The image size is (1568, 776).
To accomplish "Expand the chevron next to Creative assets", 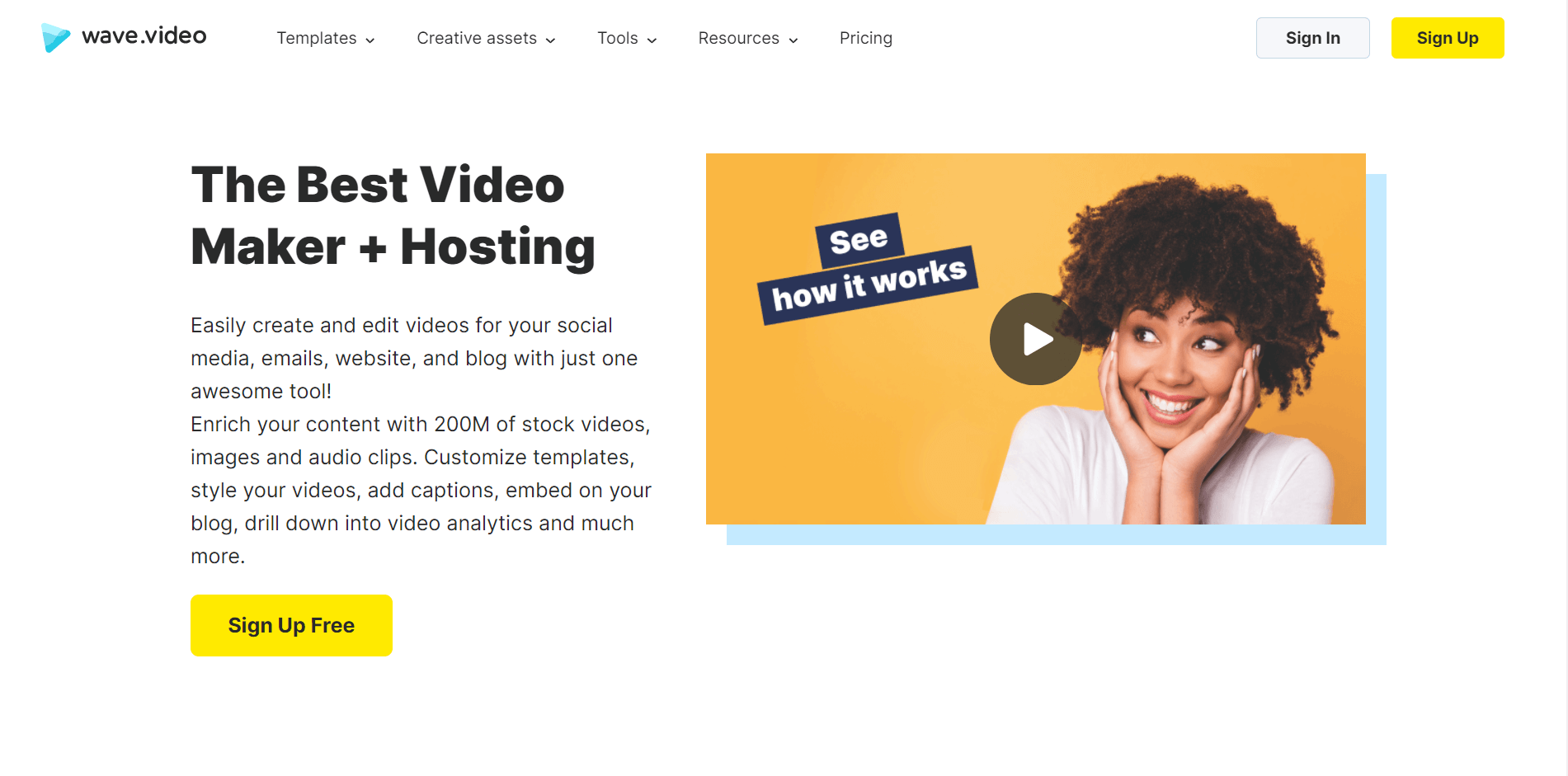I will [x=551, y=40].
